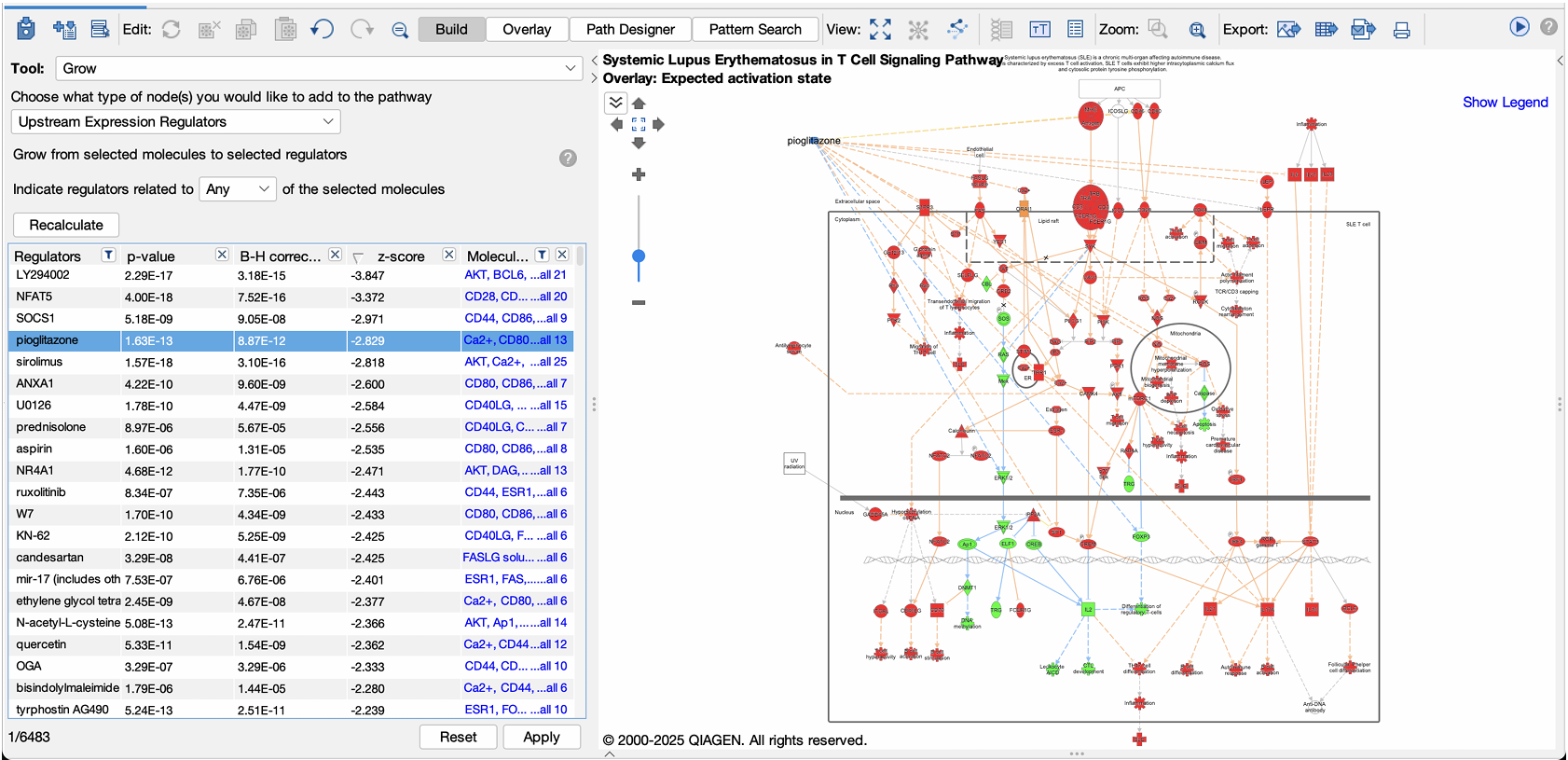The height and width of the screenshot is (760, 1568).
Task: Filter the Regulators column
Action: 108,255
